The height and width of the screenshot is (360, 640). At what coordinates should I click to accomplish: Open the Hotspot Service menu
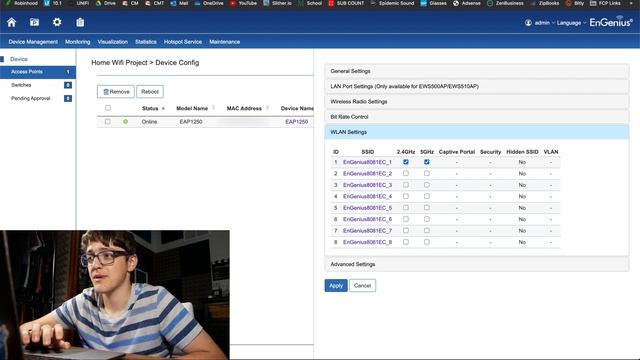[x=183, y=42]
